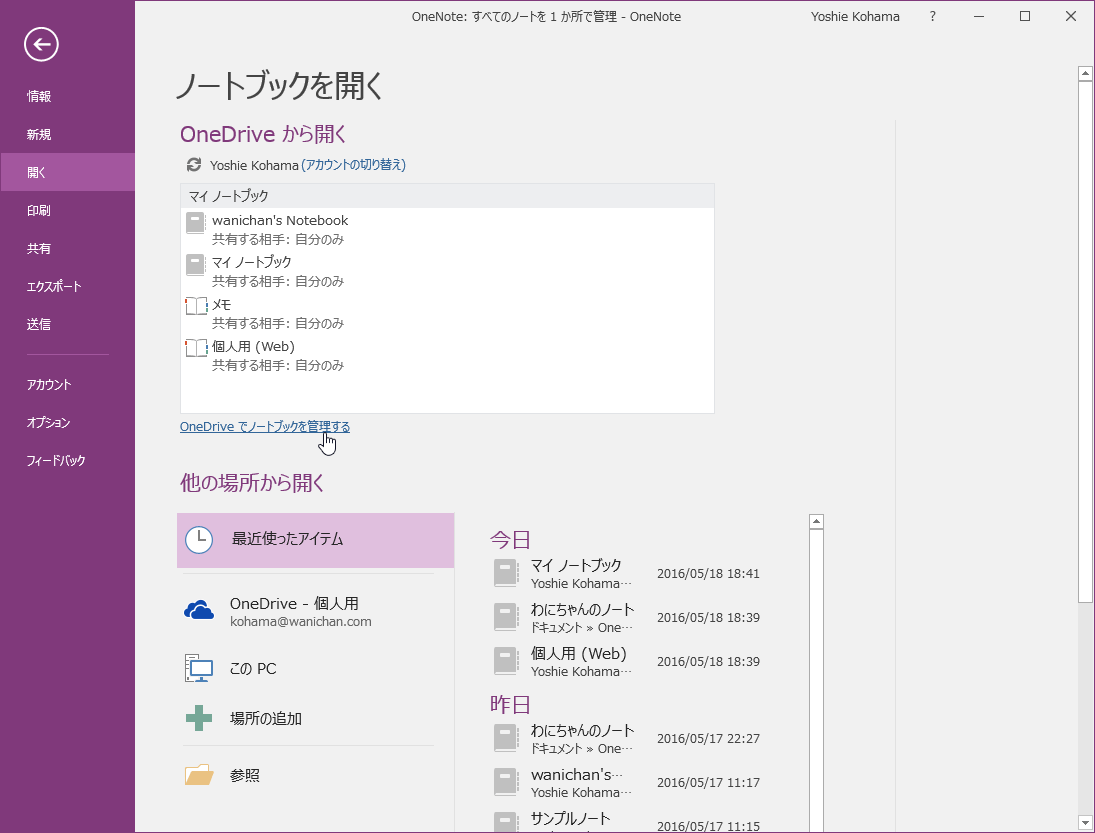The height and width of the screenshot is (833, 1095).
Task: Open the メモ notebook
Action: point(447,313)
